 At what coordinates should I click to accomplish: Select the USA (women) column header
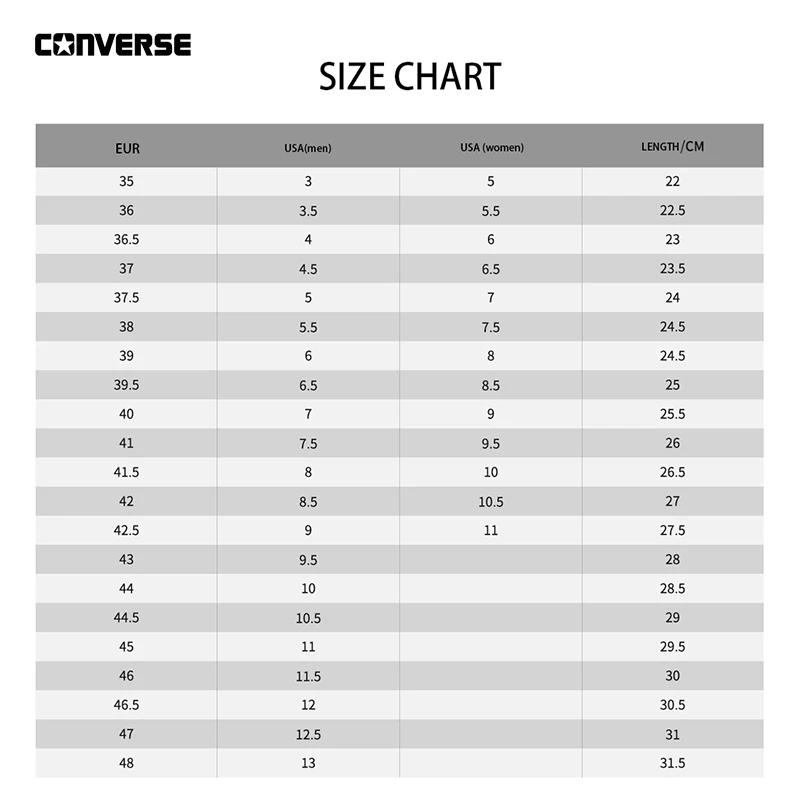pos(491,148)
